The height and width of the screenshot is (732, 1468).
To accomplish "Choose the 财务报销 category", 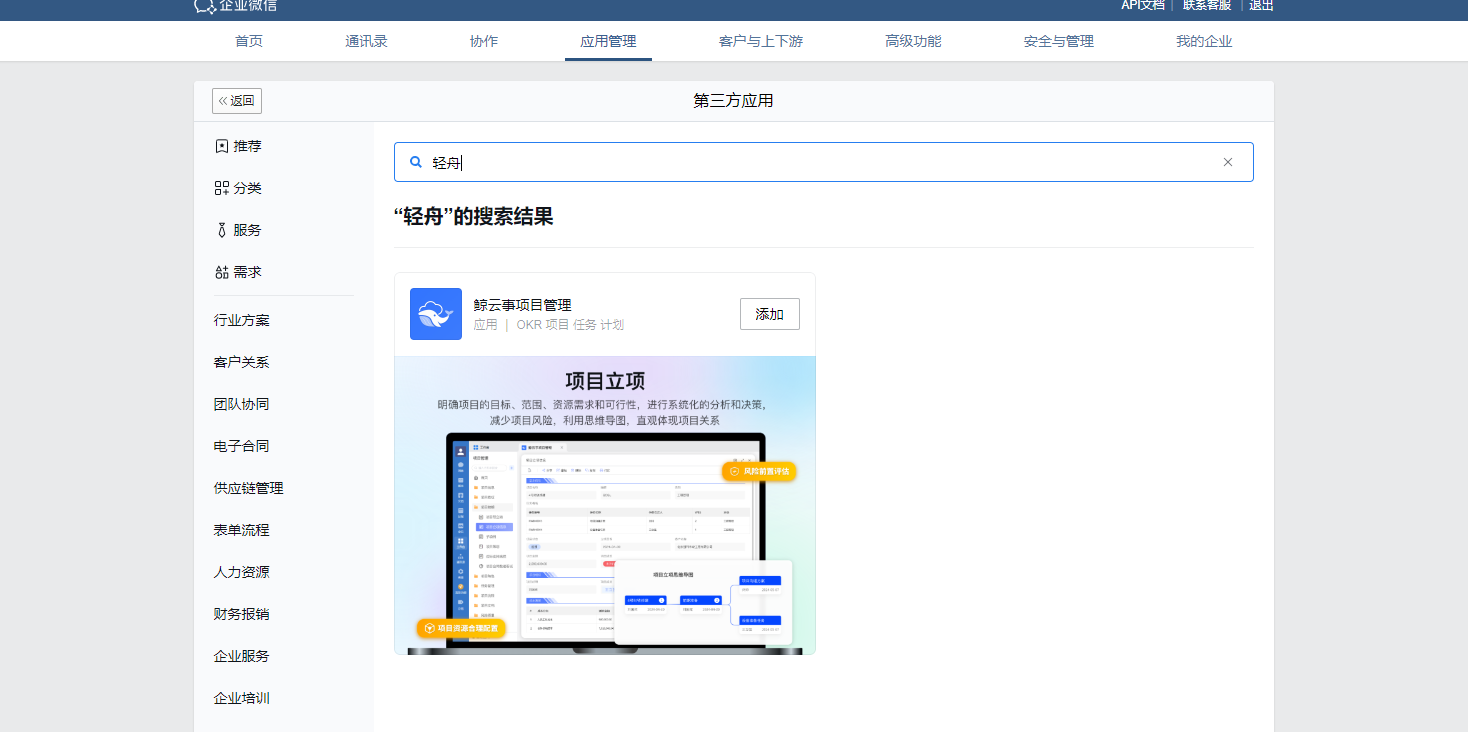I will tap(242, 614).
